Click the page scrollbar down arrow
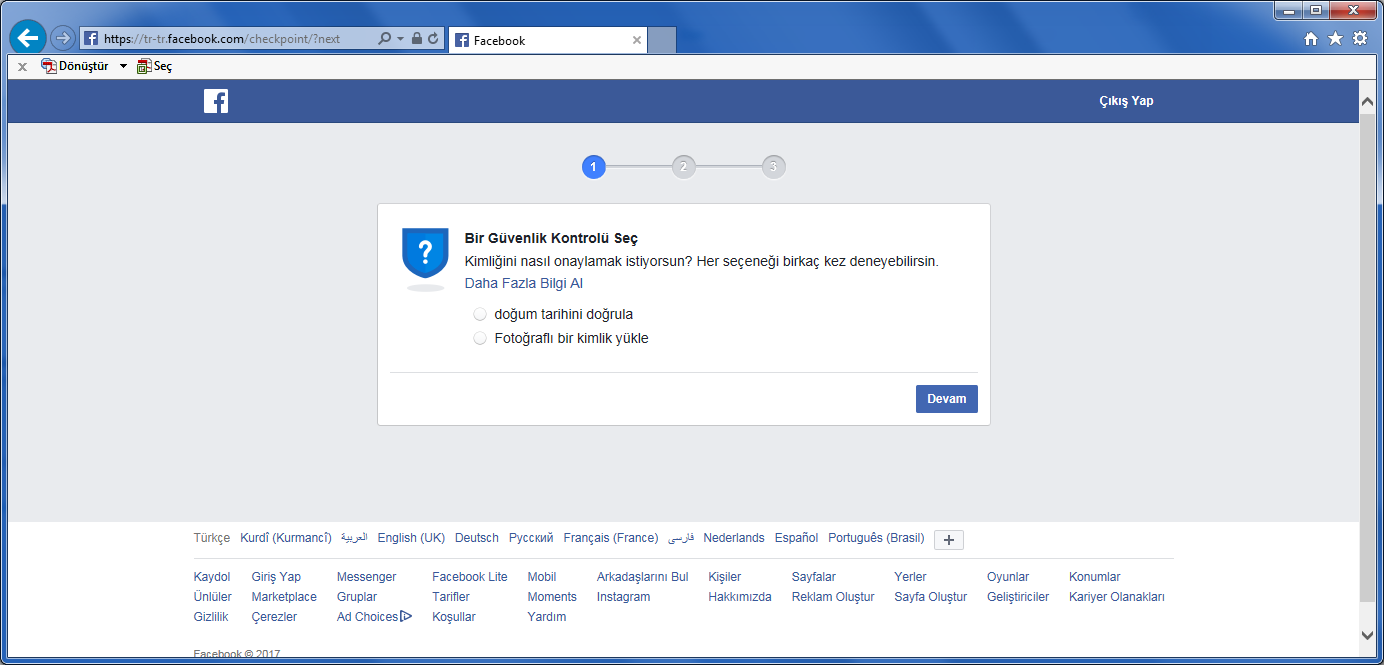Image resolution: width=1384 pixels, height=665 pixels. [1368, 634]
